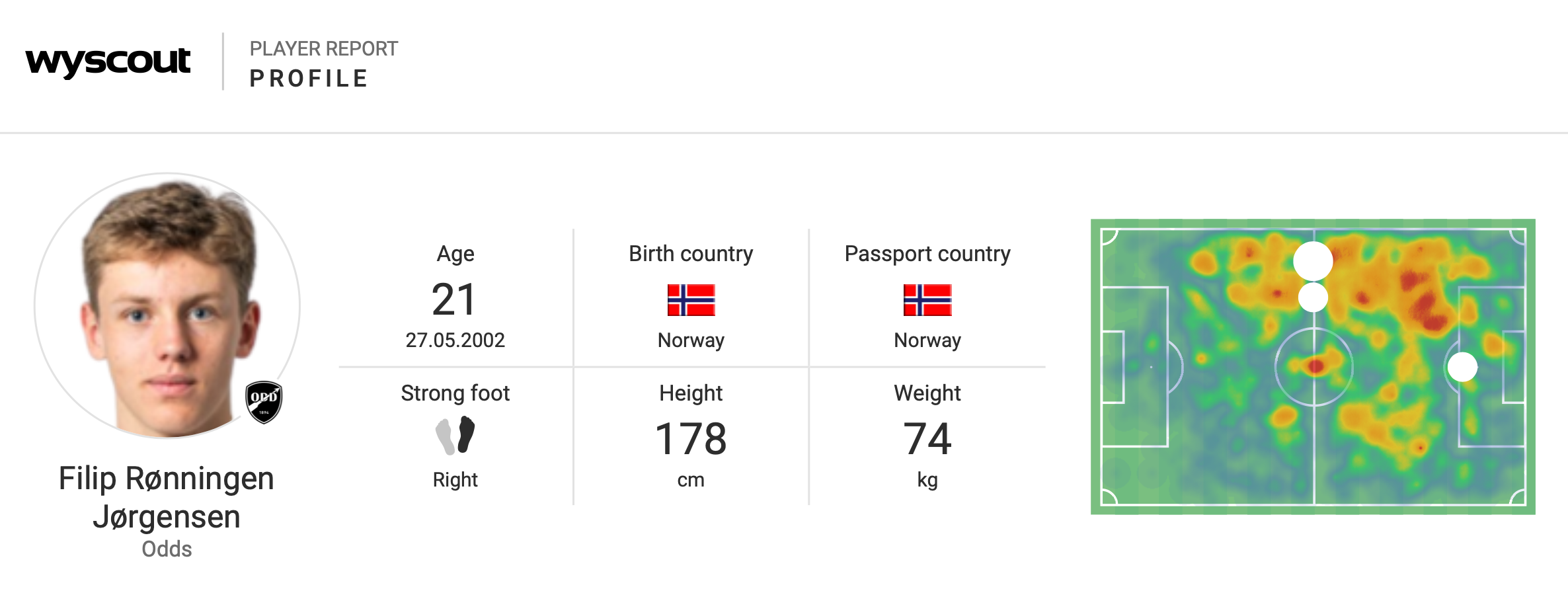Click the Strong foot footprints icon
1568x589 pixels.
(x=455, y=435)
